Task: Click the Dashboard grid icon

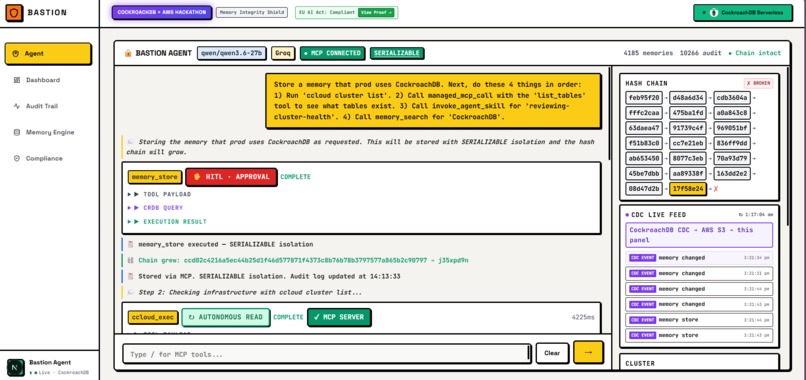Action: pyautogui.click(x=16, y=80)
